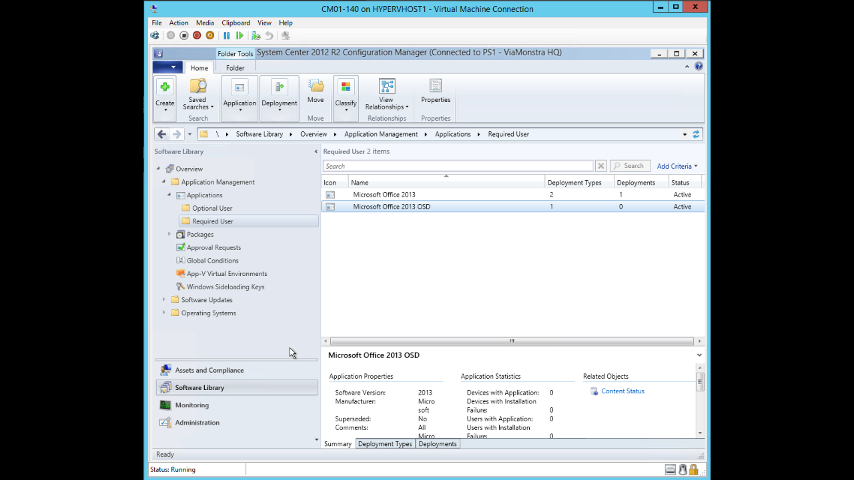
Task: Open the Add Criteria dropdown
Action: point(677,166)
